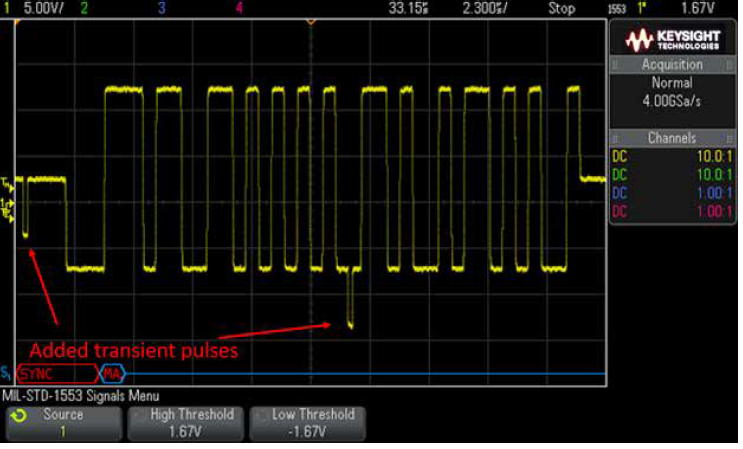Select channel 3 indicator in top bar
The height and width of the screenshot is (449, 743).
(162, 8)
